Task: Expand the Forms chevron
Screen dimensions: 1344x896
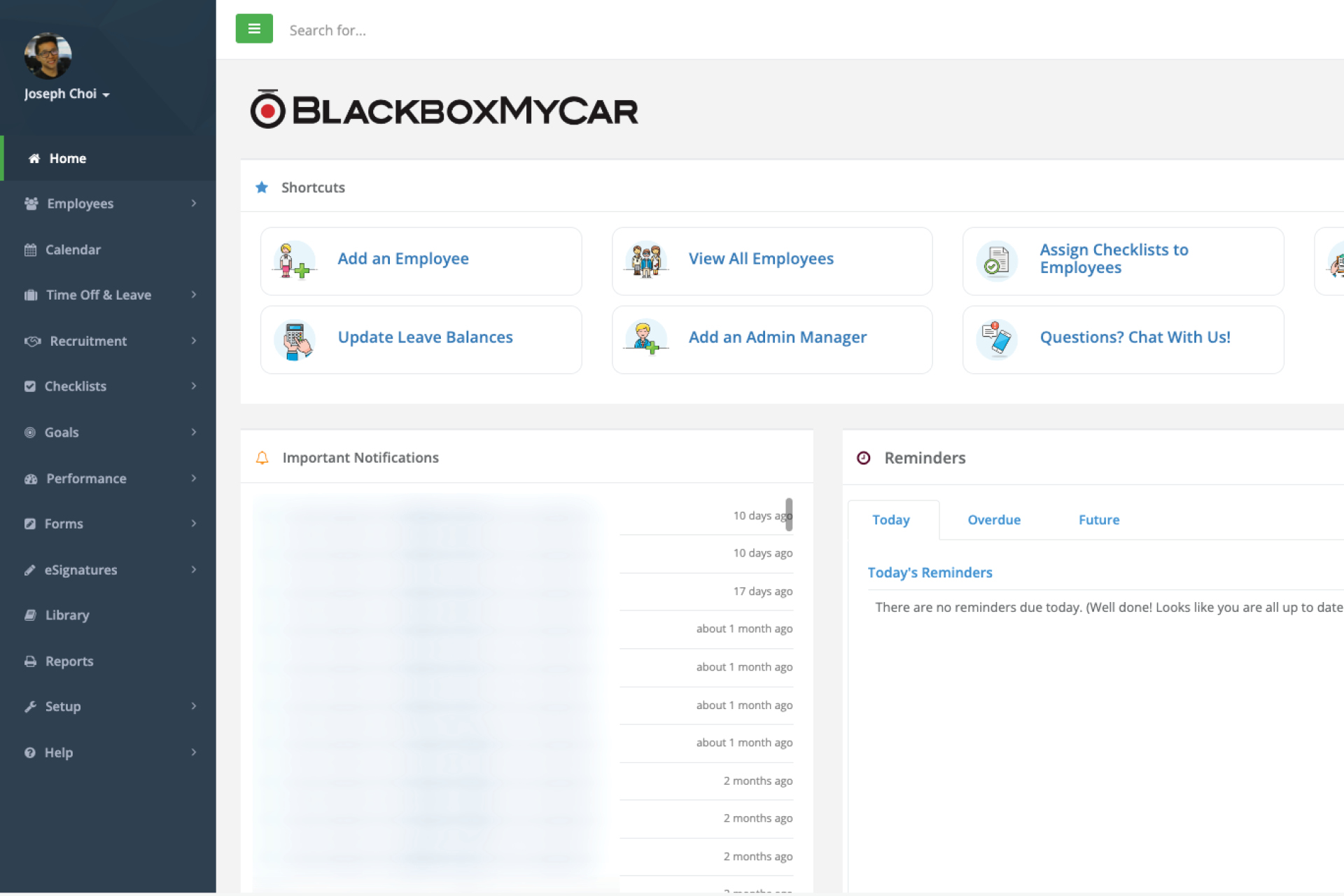Action: (x=194, y=524)
